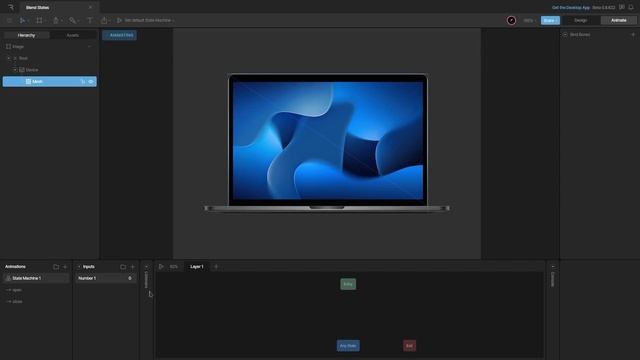
Task: Click the Artboard label above the canvas
Action: click(120, 35)
